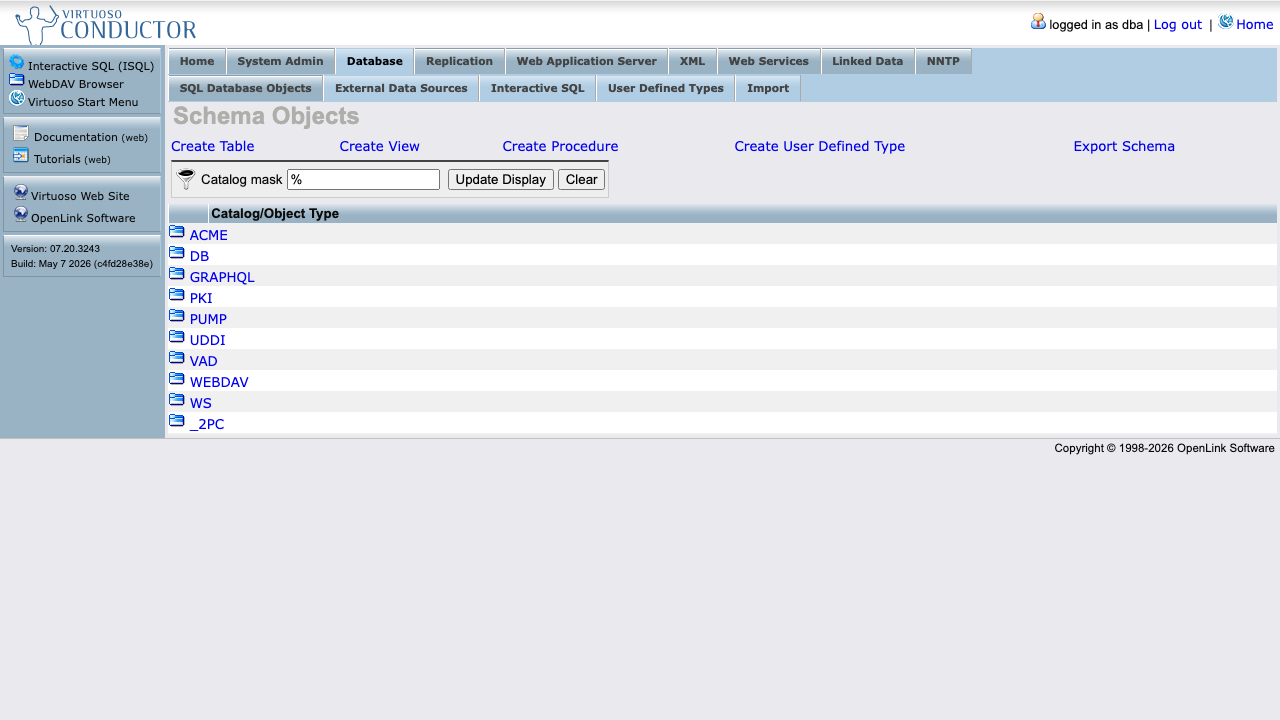The height and width of the screenshot is (720, 1280).
Task: Open the Replication tab
Action: (x=459, y=61)
